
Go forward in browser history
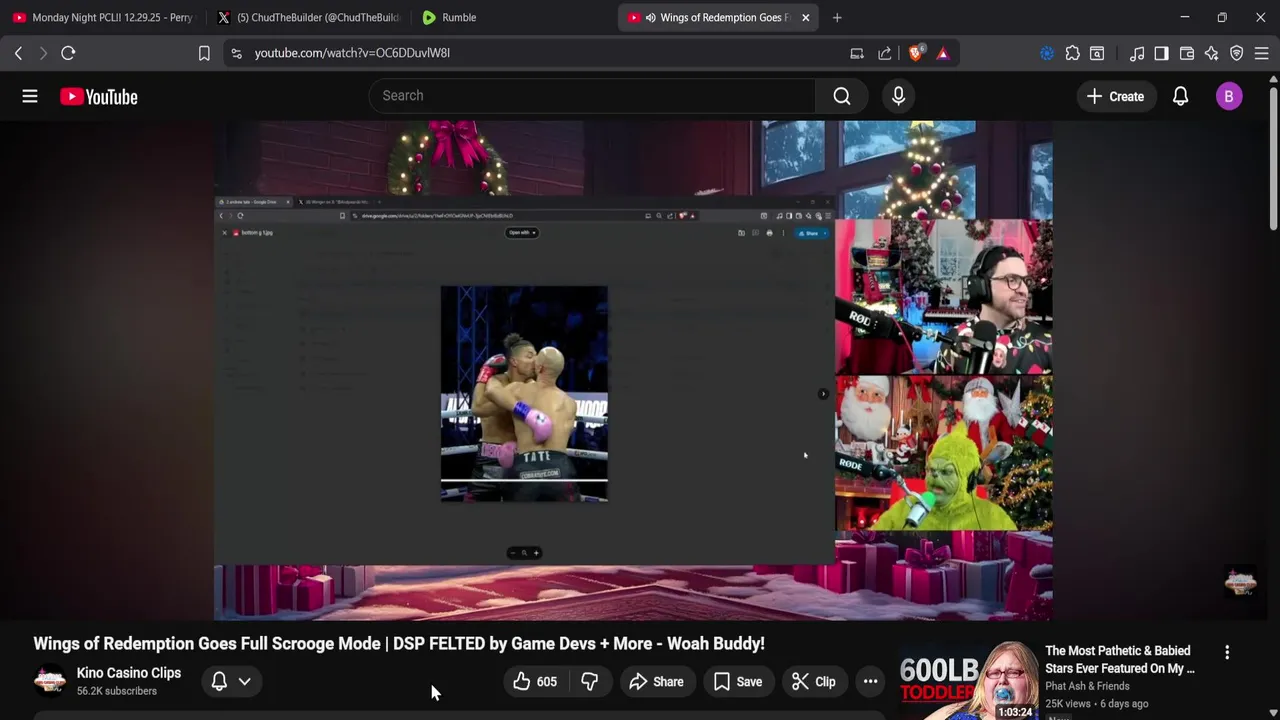[x=43, y=53]
